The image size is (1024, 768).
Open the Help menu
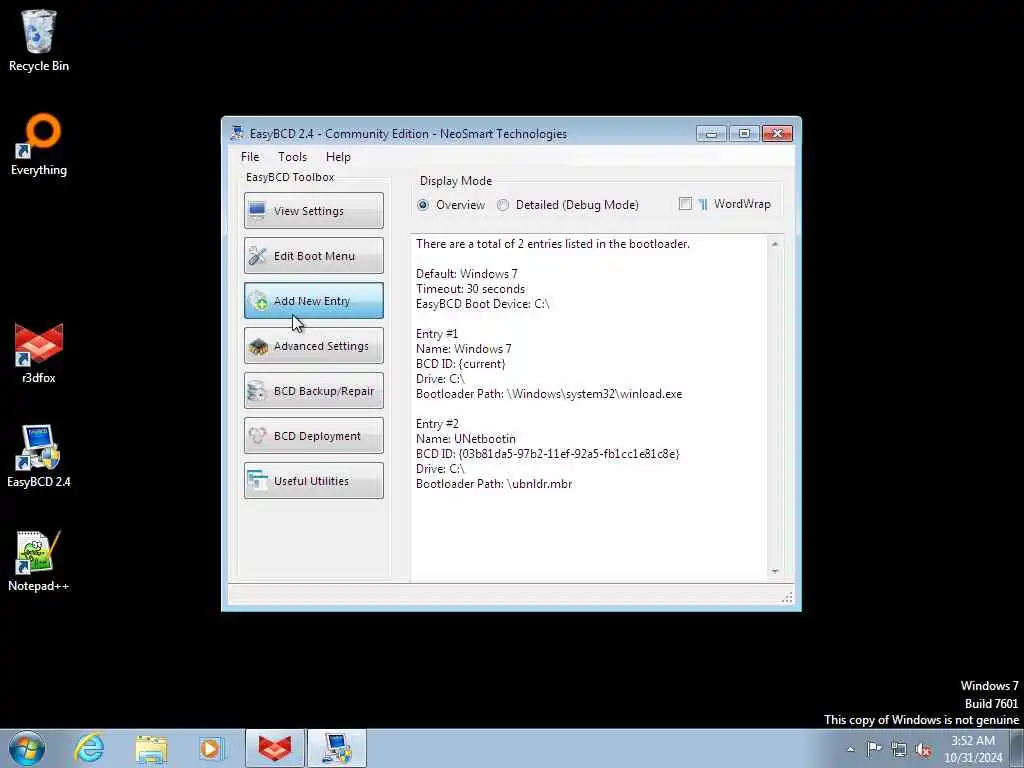click(338, 157)
